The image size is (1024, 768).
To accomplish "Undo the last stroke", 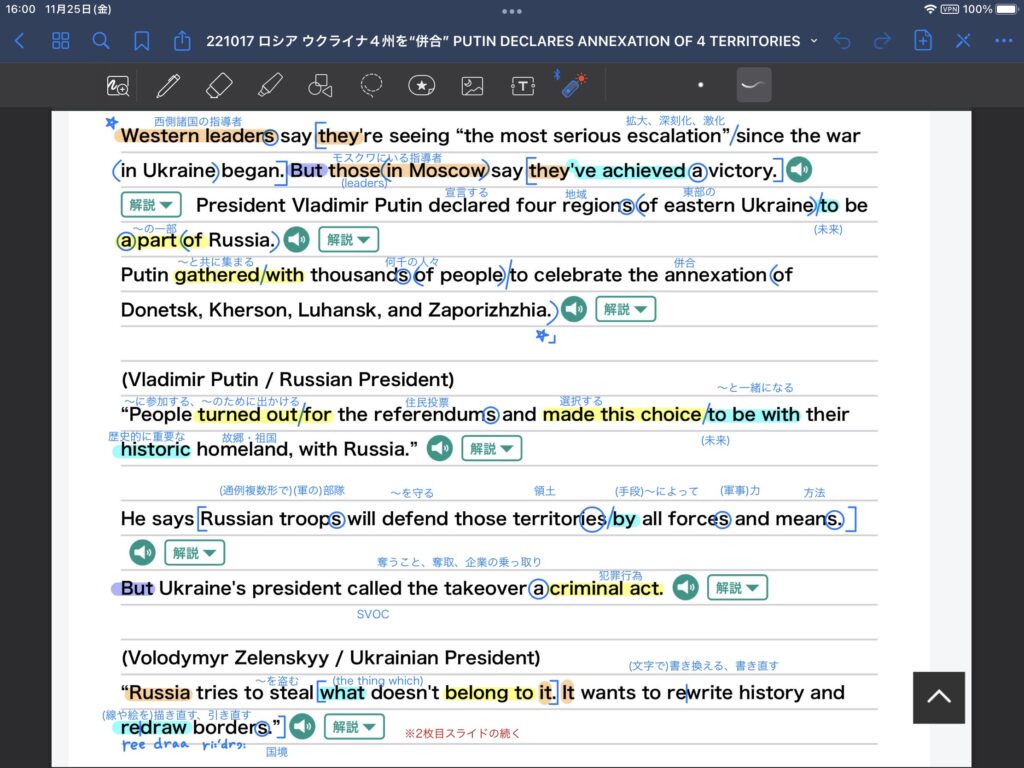I will [x=842, y=41].
